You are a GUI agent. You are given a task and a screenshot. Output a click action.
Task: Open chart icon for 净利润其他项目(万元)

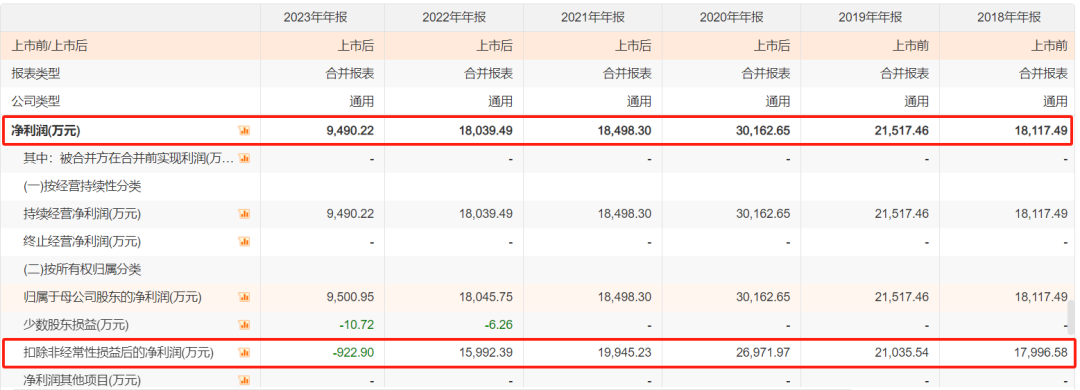click(x=244, y=380)
